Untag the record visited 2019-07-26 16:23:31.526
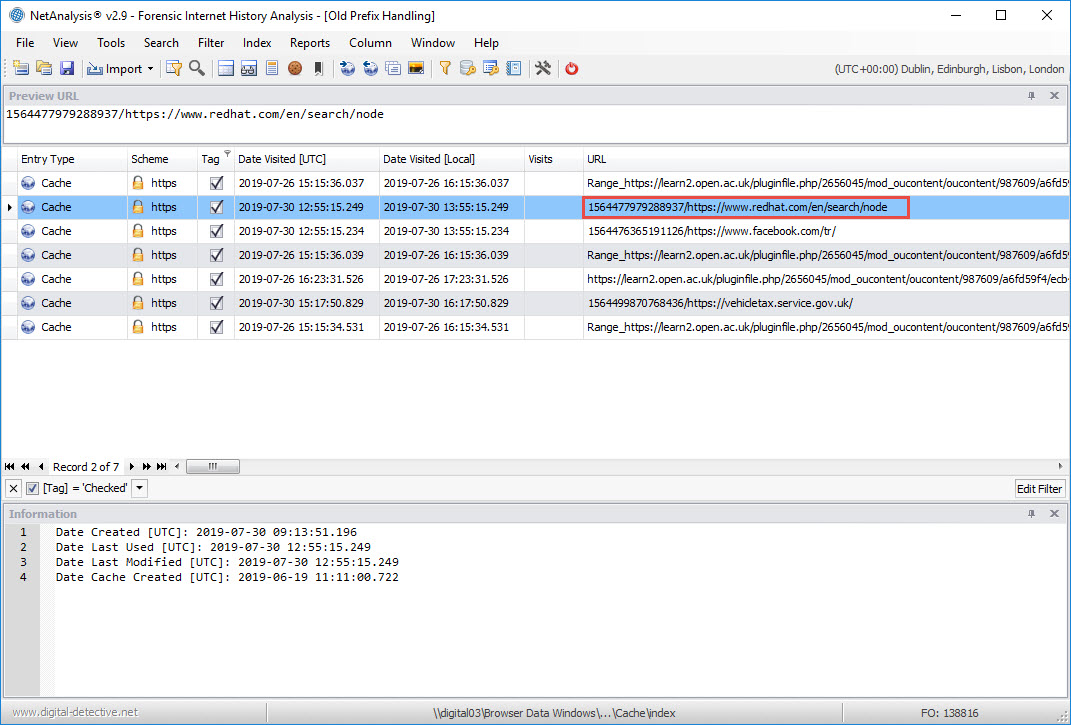This screenshot has width=1071, height=725. tap(217, 279)
